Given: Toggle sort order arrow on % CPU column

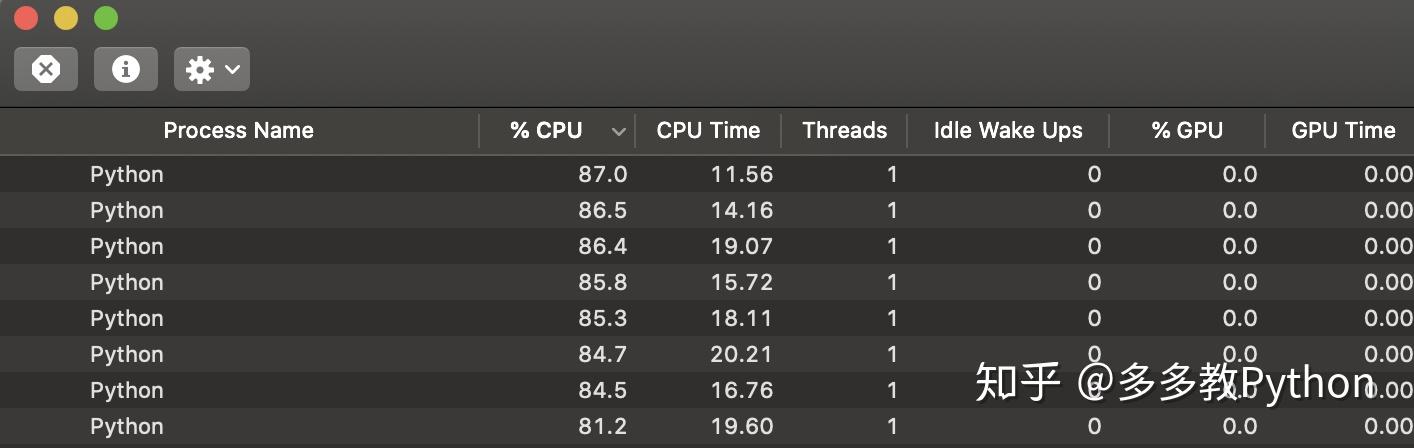Looking at the screenshot, I should point(618,131).
